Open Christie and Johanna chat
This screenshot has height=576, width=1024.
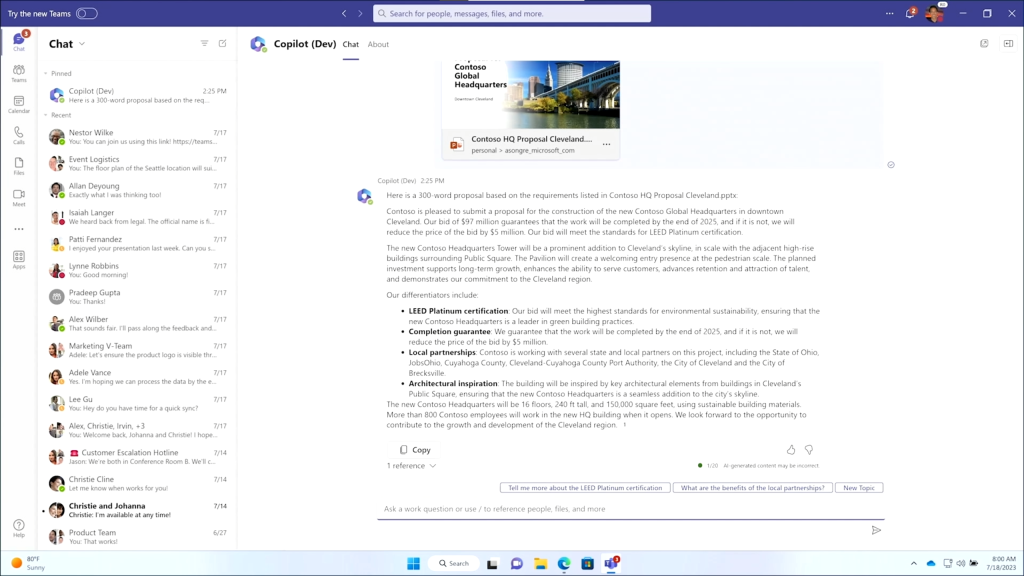point(138,510)
